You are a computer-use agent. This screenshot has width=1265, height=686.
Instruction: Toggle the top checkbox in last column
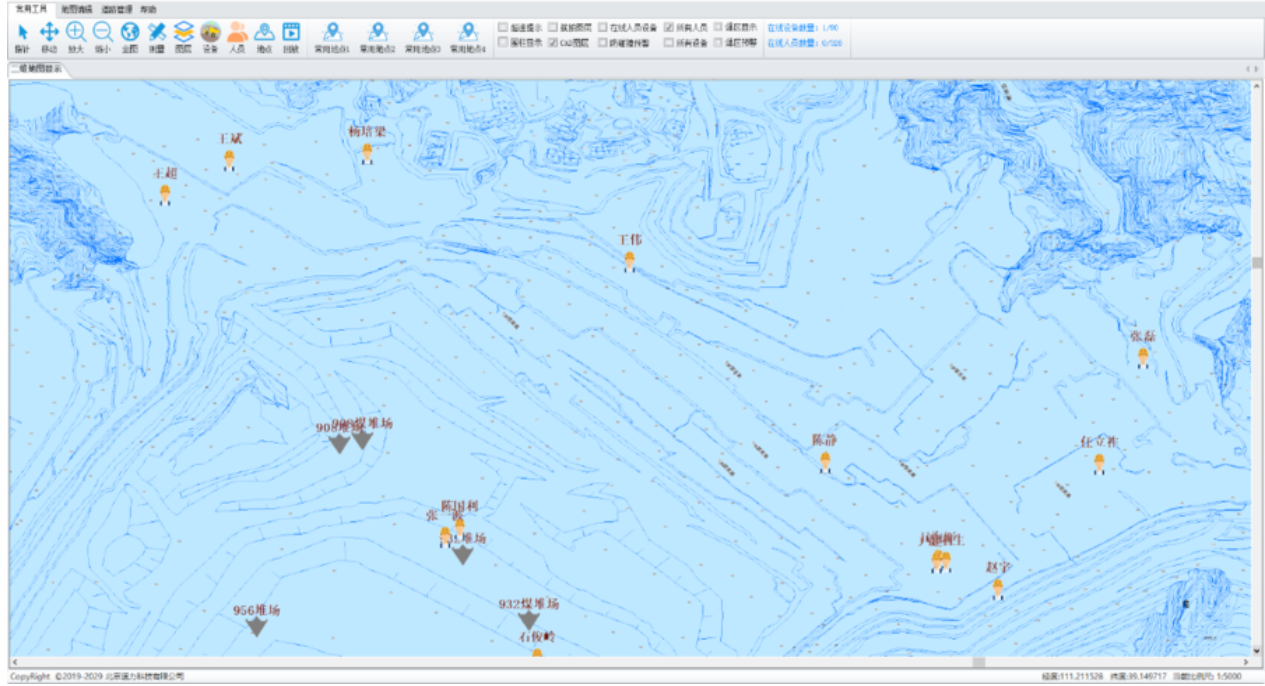click(x=718, y=28)
